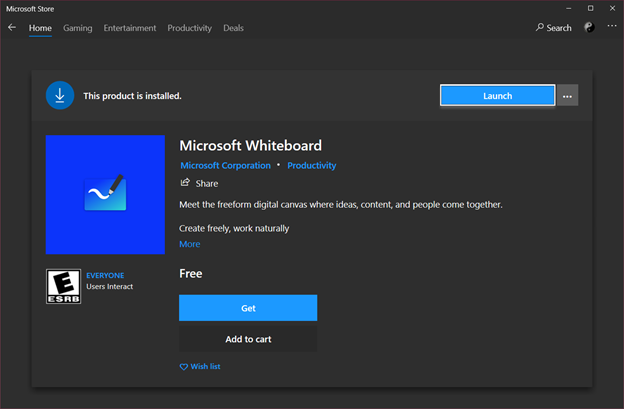Click the Microsoft Whiteboard title text
The image size is (624, 409).
click(x=250, y=146)
